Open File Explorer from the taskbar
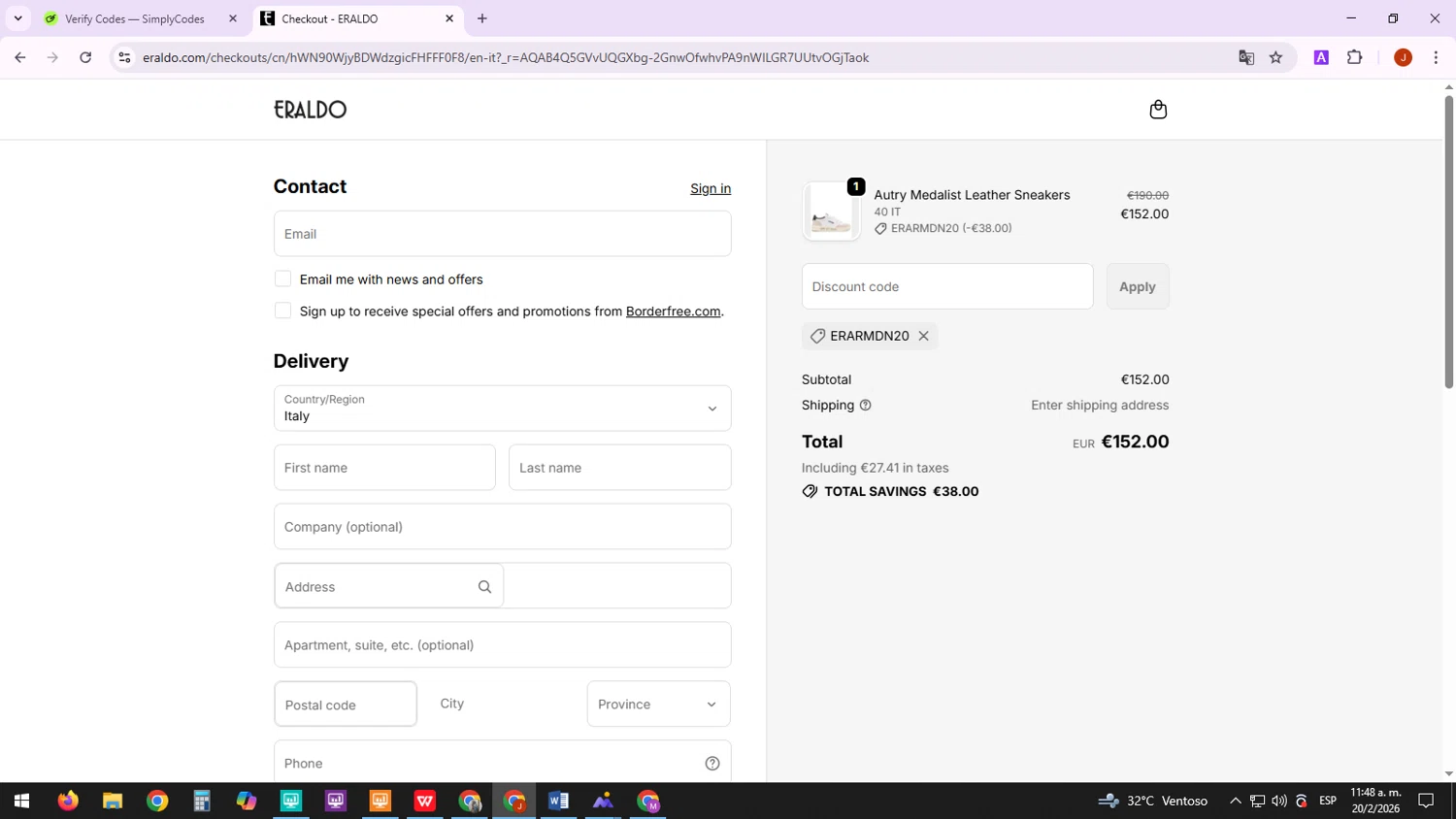This screenshot has width=1456, height=819. [113, 802]
